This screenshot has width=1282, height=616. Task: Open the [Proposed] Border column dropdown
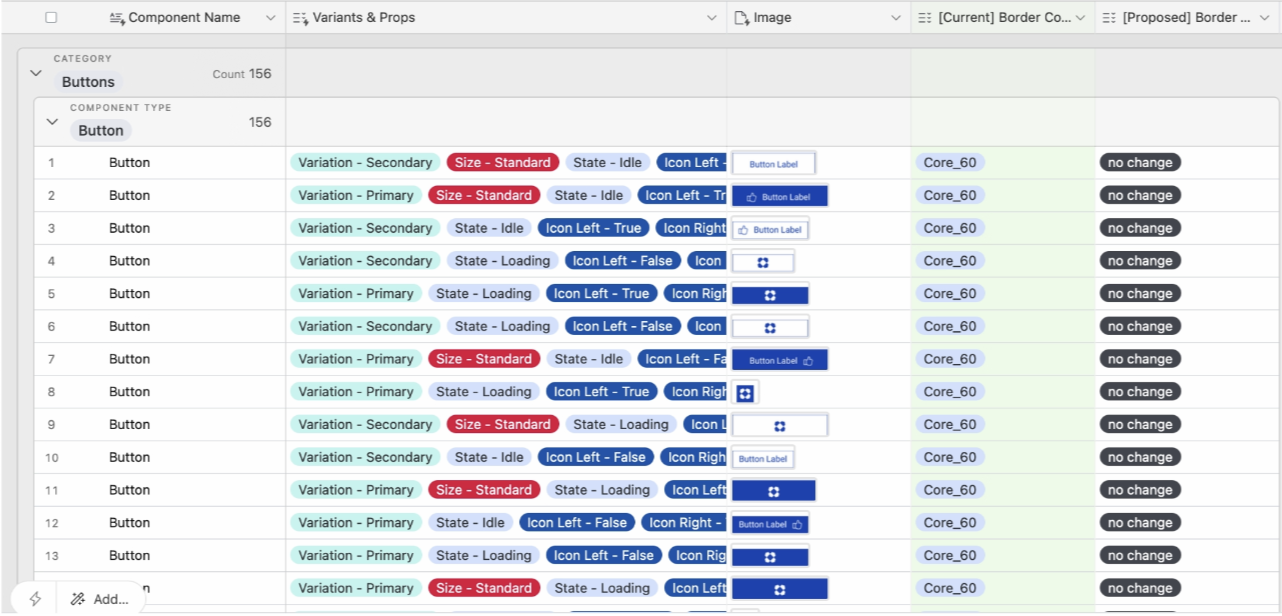[x=1265, y=18]
